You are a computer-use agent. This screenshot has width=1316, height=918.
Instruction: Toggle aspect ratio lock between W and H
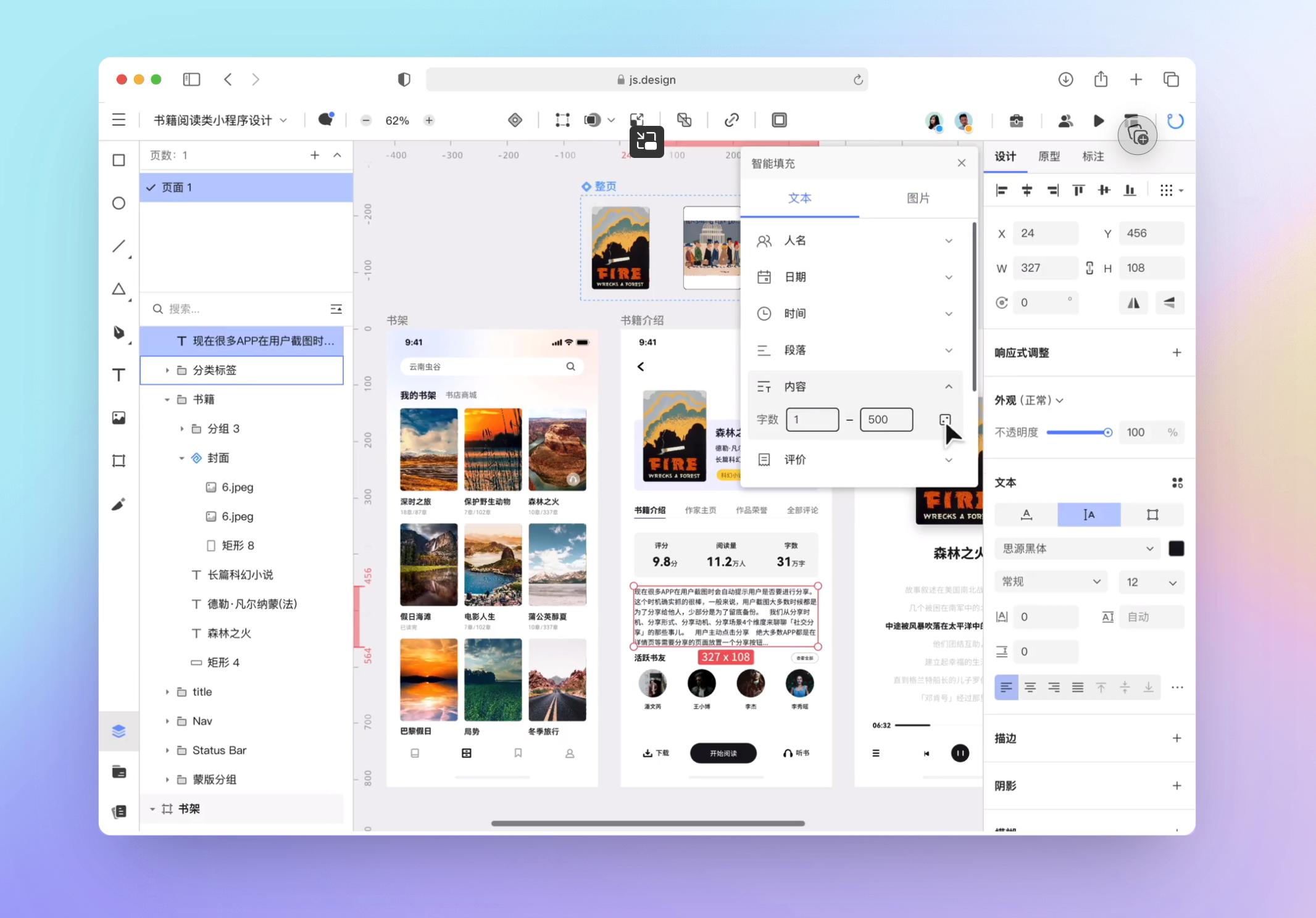(1089, 268)
